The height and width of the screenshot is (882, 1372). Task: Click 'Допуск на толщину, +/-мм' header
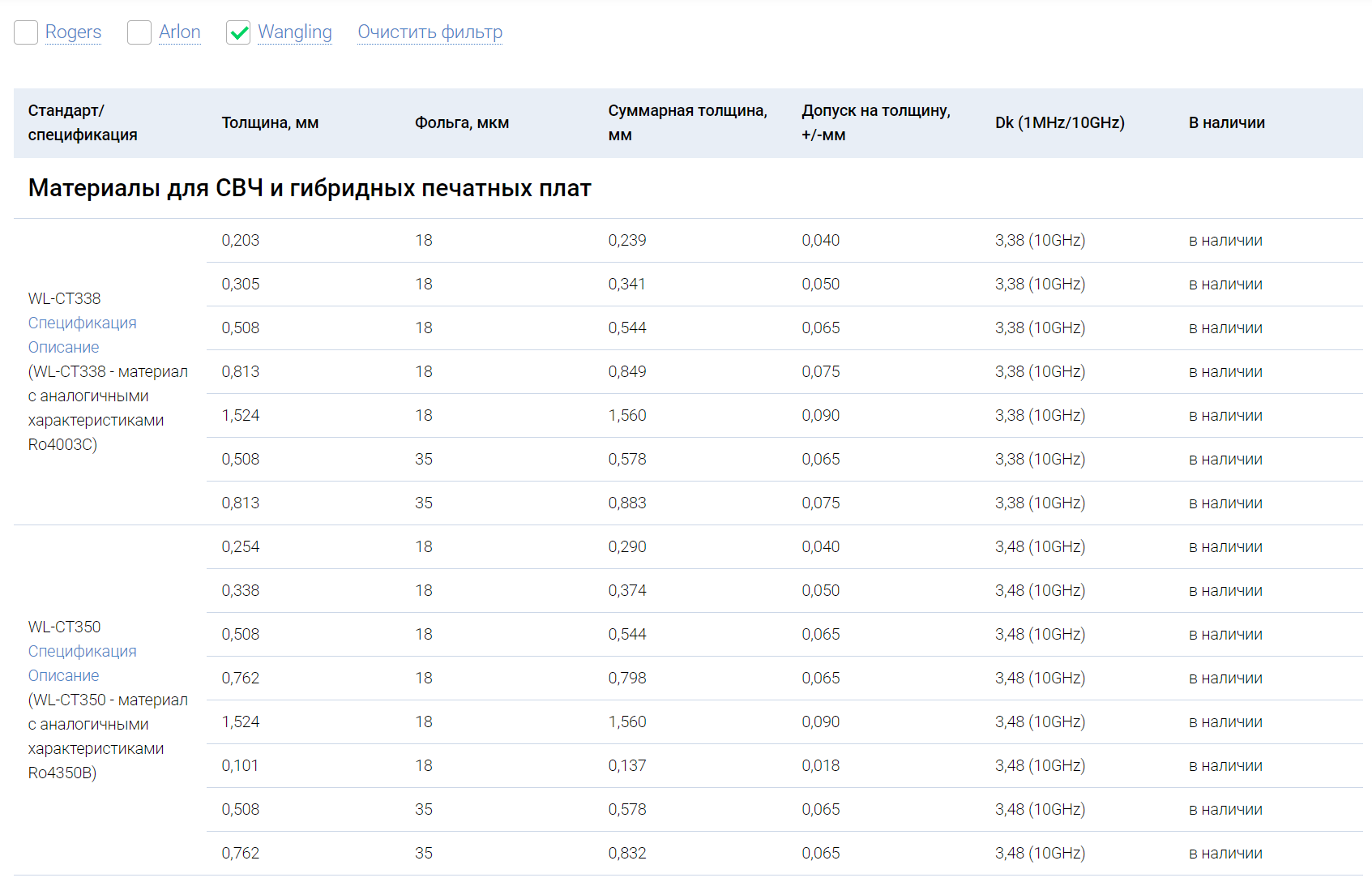coord(876,122)
